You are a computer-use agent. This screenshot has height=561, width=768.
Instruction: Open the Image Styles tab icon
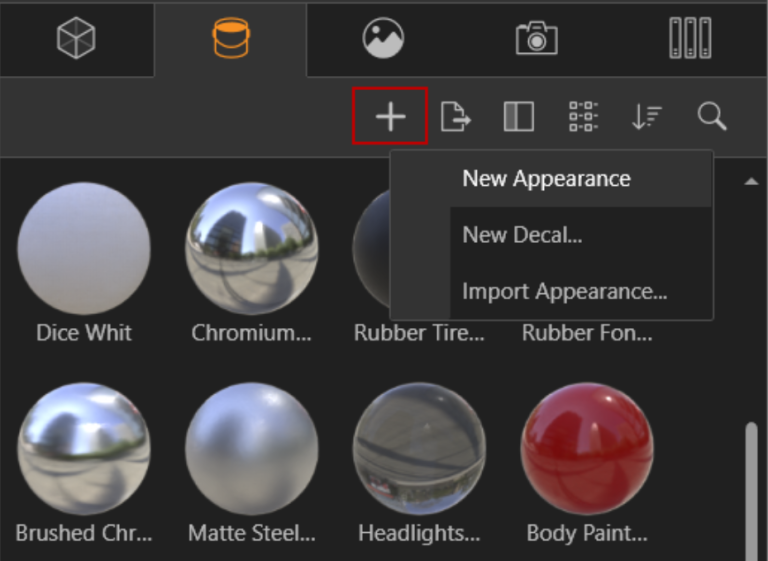pos(689,39)
